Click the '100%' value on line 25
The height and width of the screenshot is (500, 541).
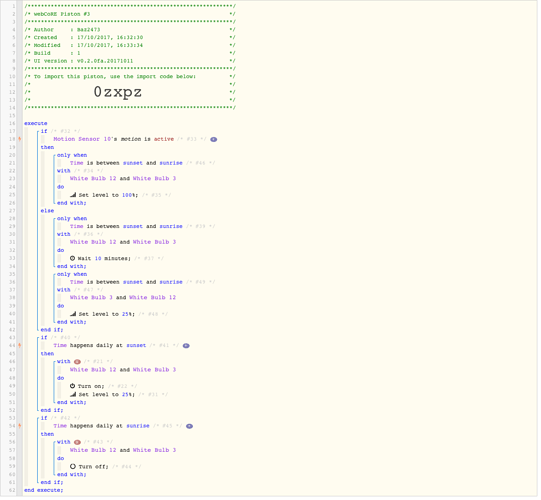[129, 196]
